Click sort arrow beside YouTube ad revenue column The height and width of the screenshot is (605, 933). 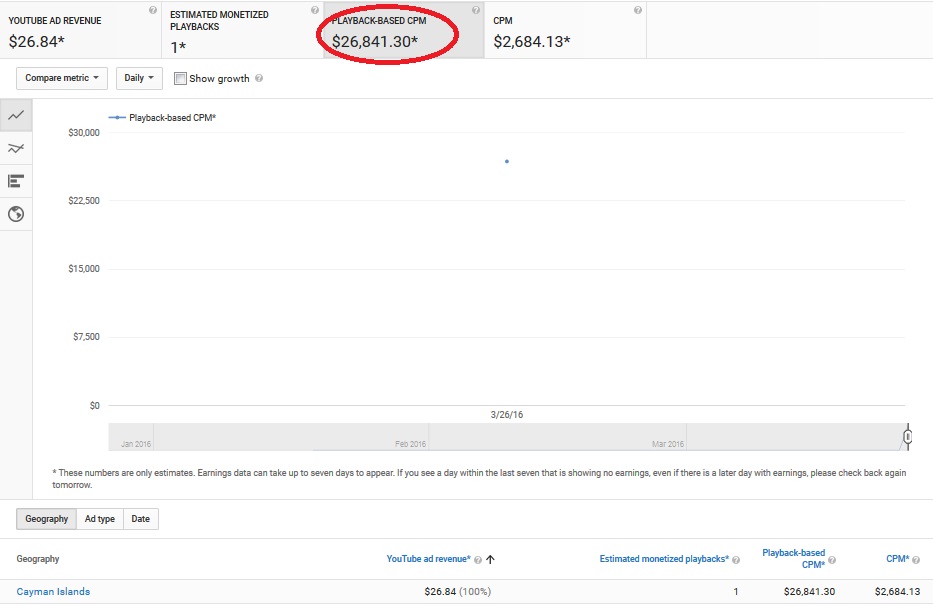(x=490, y=560)
